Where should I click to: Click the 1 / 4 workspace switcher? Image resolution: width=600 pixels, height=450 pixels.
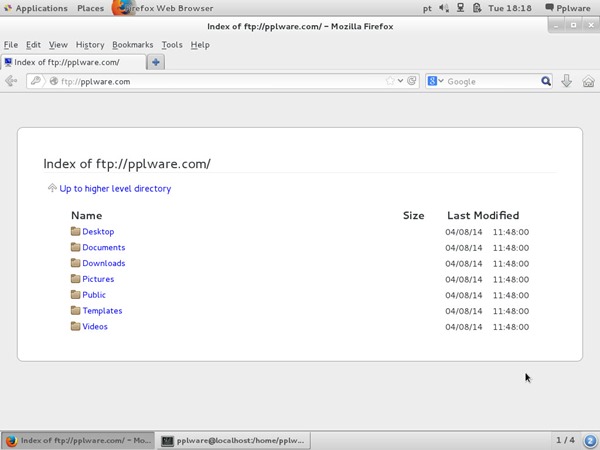coord(565,440)
